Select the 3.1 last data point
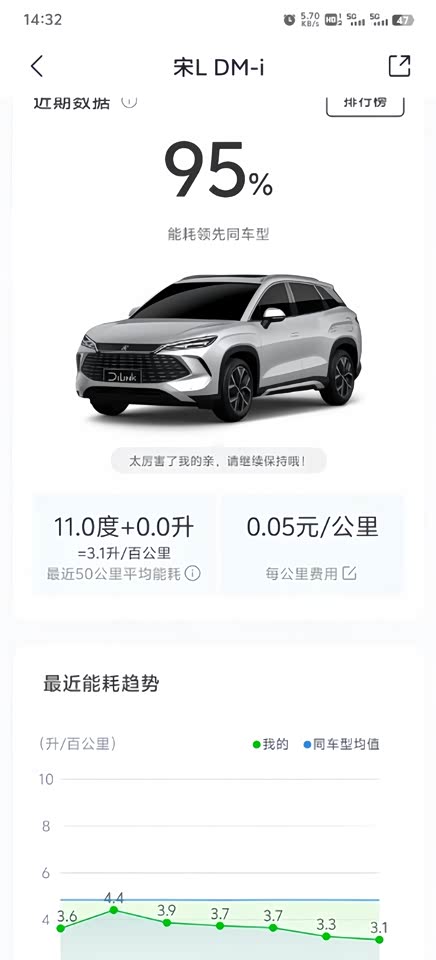 pyautogui.click(x=379, y=939)
